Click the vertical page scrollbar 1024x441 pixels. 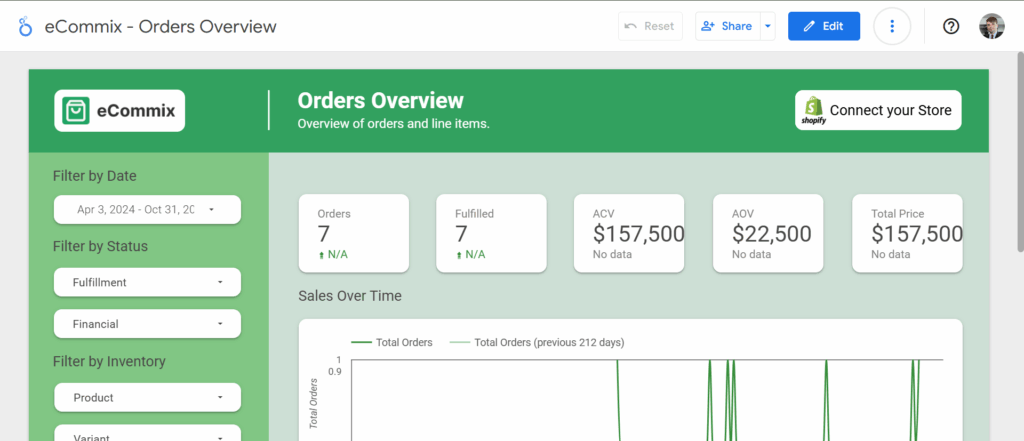click(x=1020, y=154)
